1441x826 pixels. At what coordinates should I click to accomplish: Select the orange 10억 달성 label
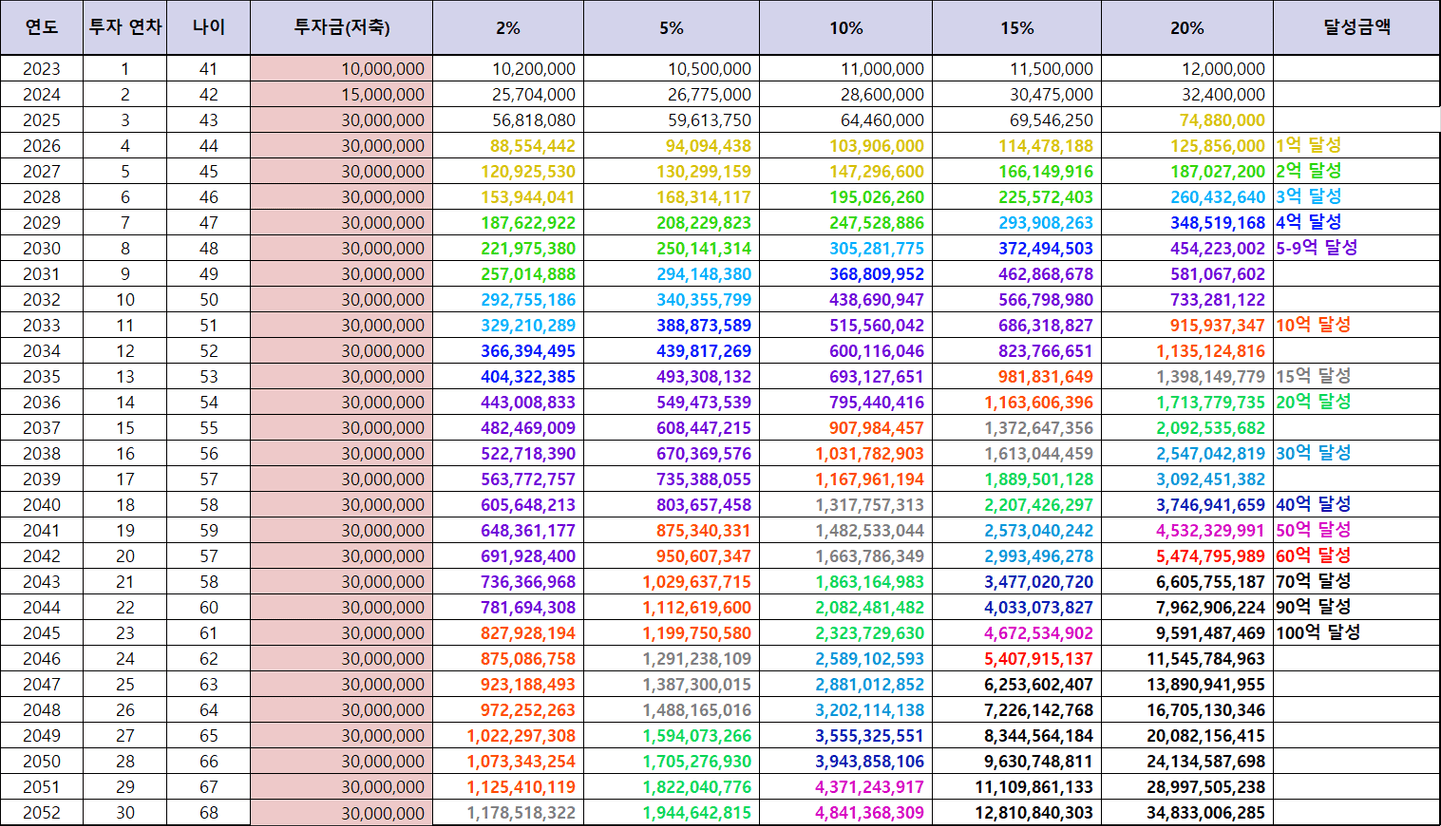tap(1313, 324)
